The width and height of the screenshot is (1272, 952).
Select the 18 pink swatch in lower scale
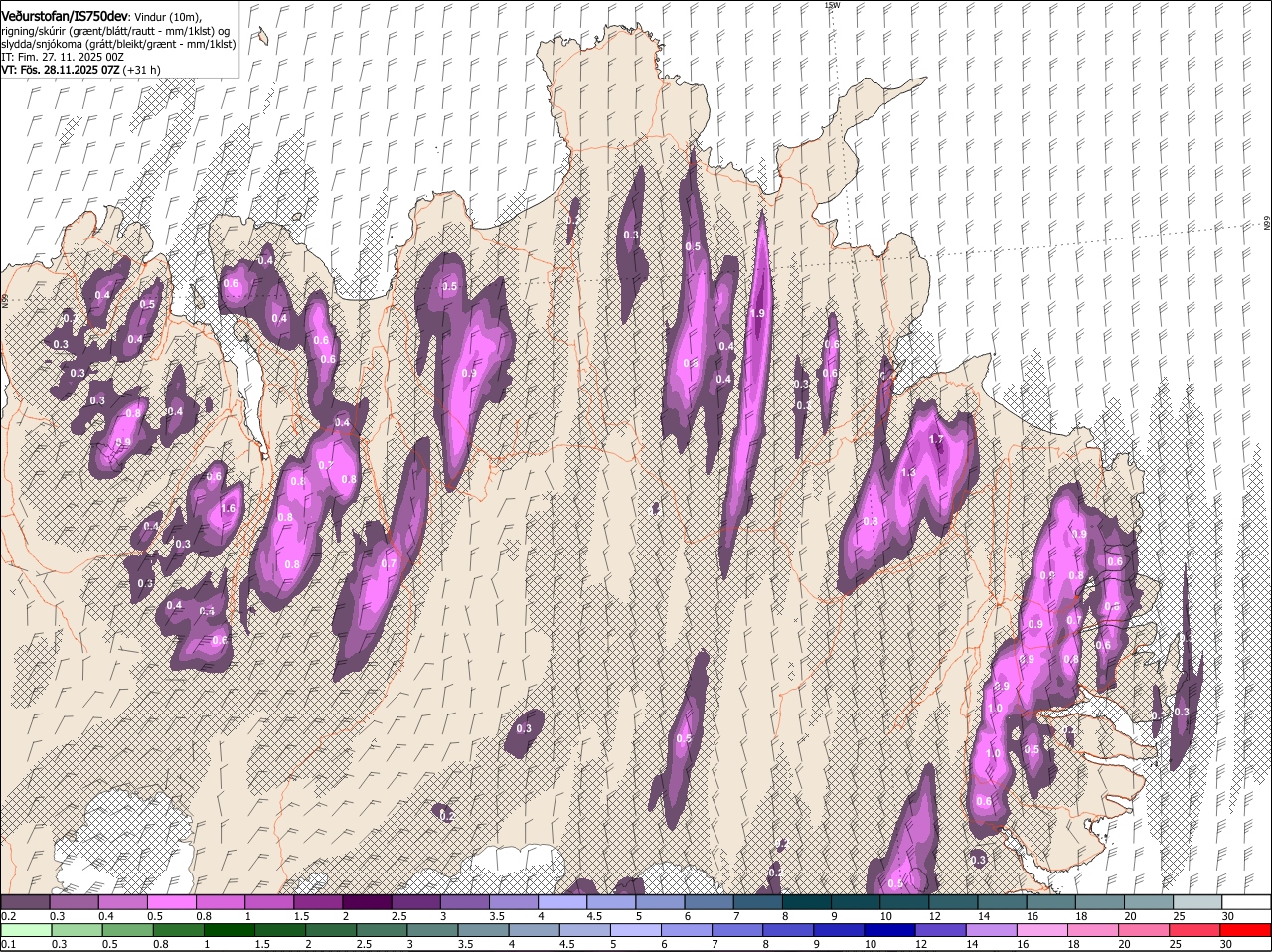click(x=1093, y=930)
